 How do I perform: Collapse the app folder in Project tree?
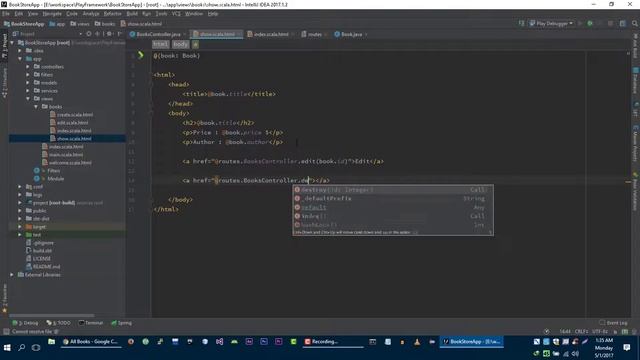point(20,59)
